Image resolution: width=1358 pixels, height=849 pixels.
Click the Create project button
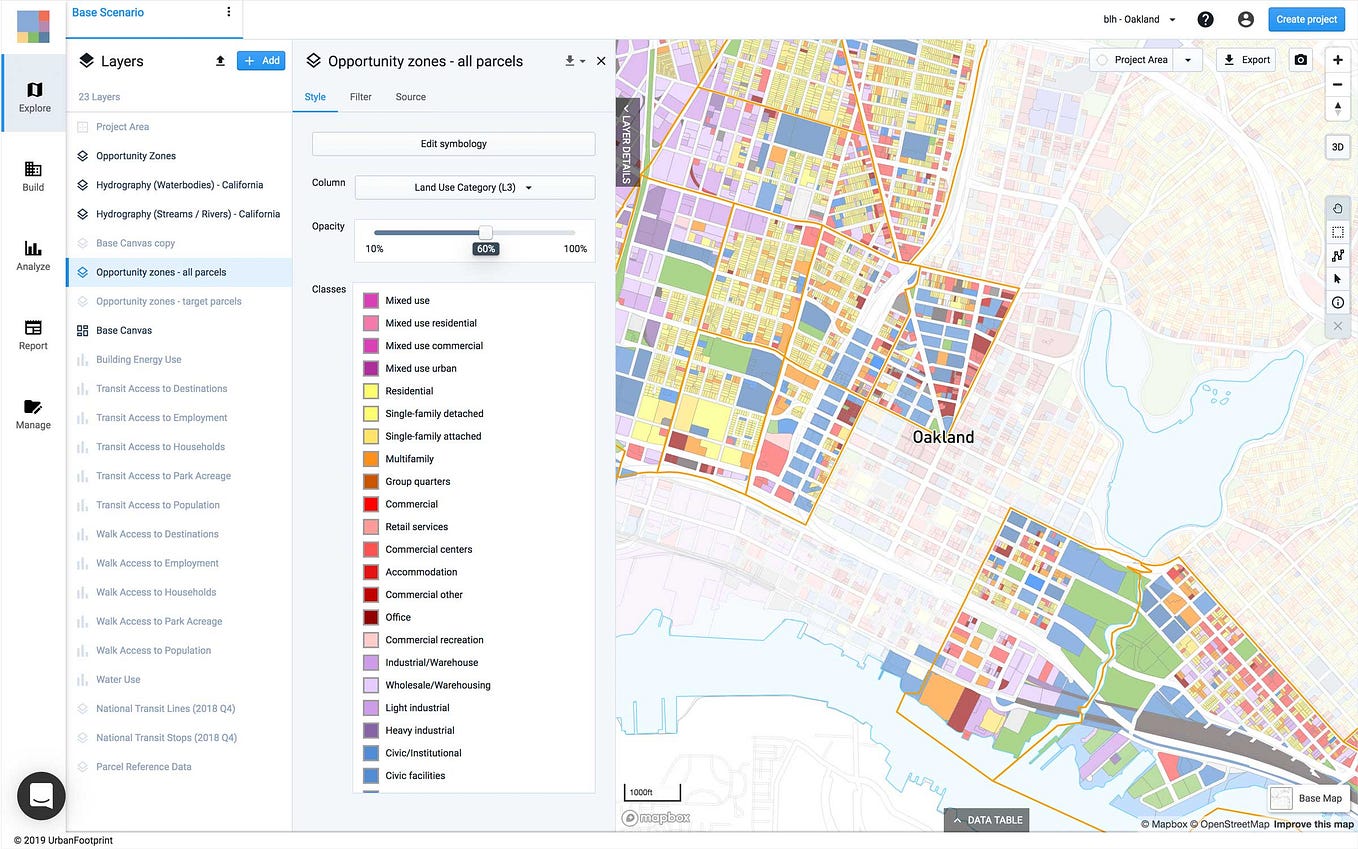click(x=1306, y=18)
